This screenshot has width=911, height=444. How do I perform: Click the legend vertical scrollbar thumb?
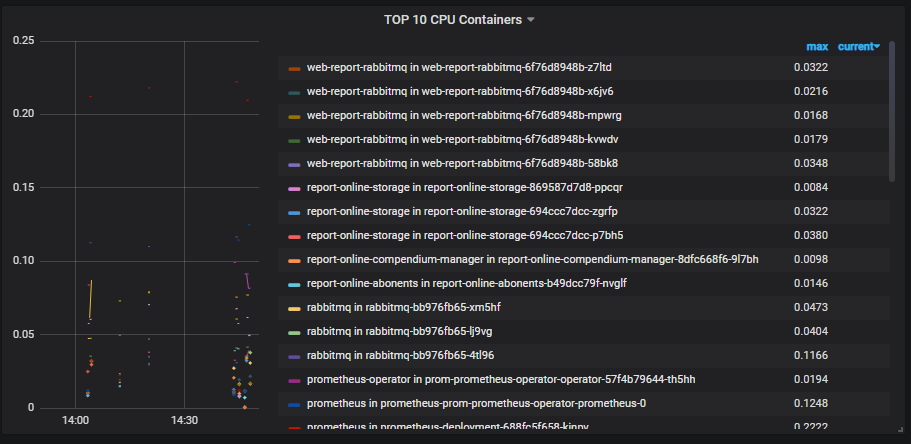(892, 110)
